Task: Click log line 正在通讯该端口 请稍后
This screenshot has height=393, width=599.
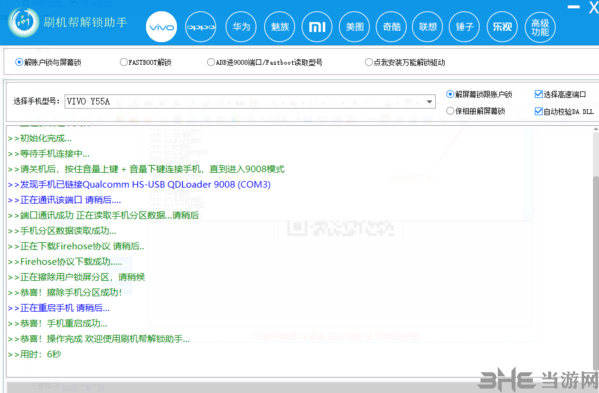Action: [65, 200]
